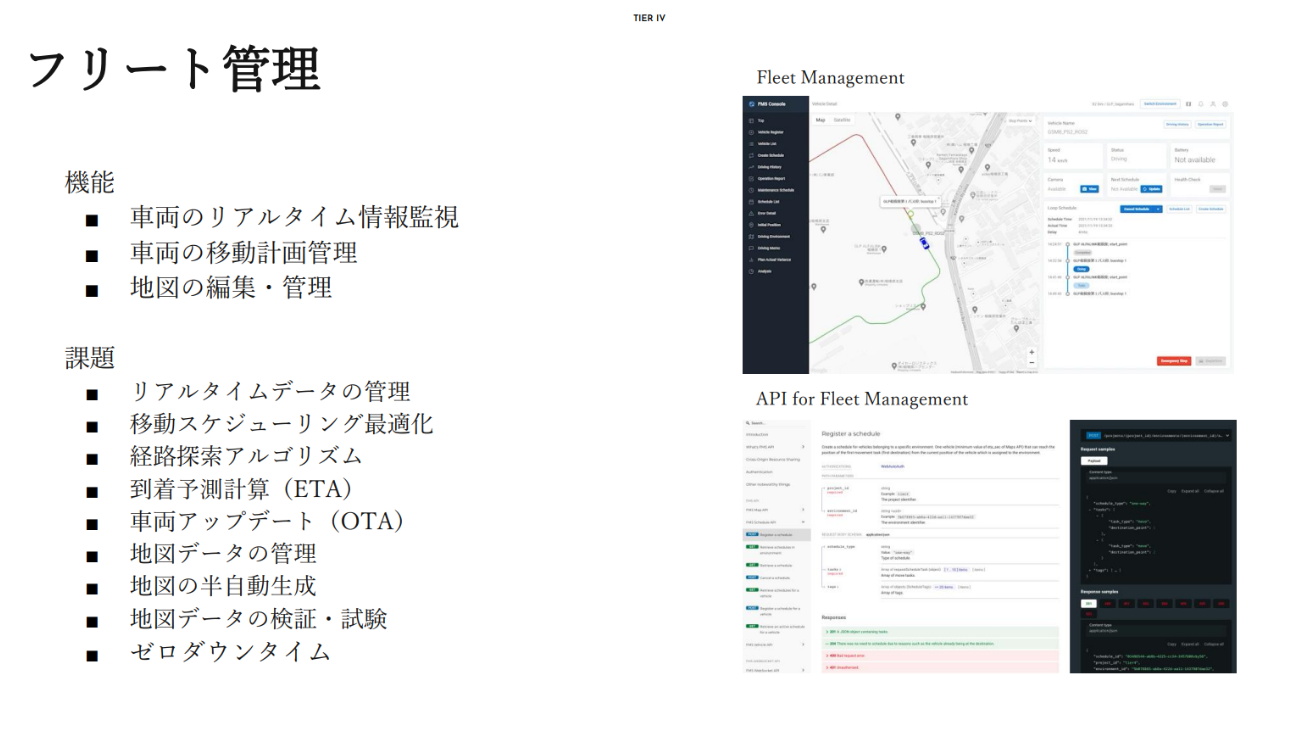The image size is (1300, 731).
Task: Select the 201 tab under Response samples
Action: (x=1088, y=603)
